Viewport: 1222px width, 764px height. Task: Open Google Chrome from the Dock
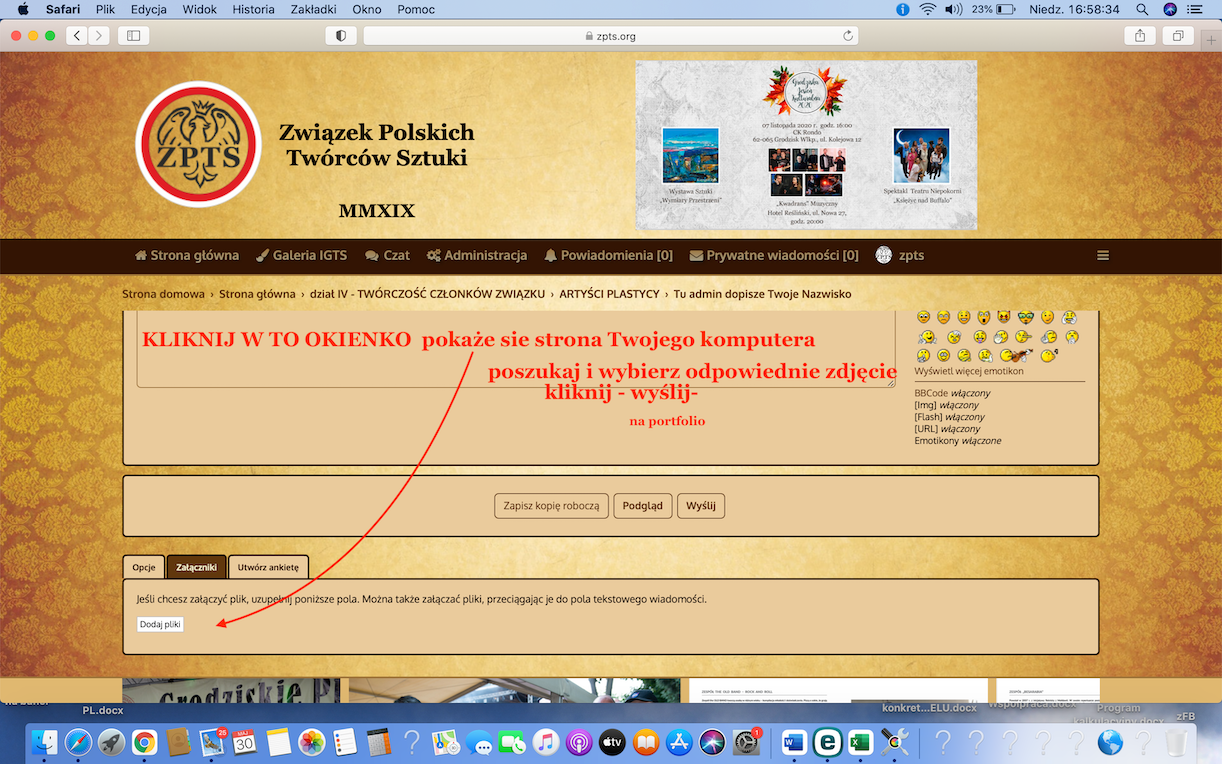tap(145, 742)
